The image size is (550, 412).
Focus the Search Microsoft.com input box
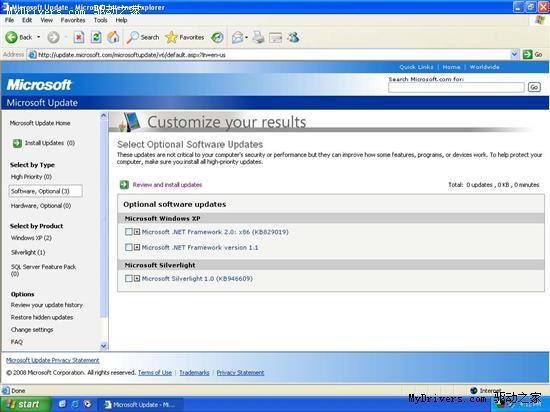[456, 87]
